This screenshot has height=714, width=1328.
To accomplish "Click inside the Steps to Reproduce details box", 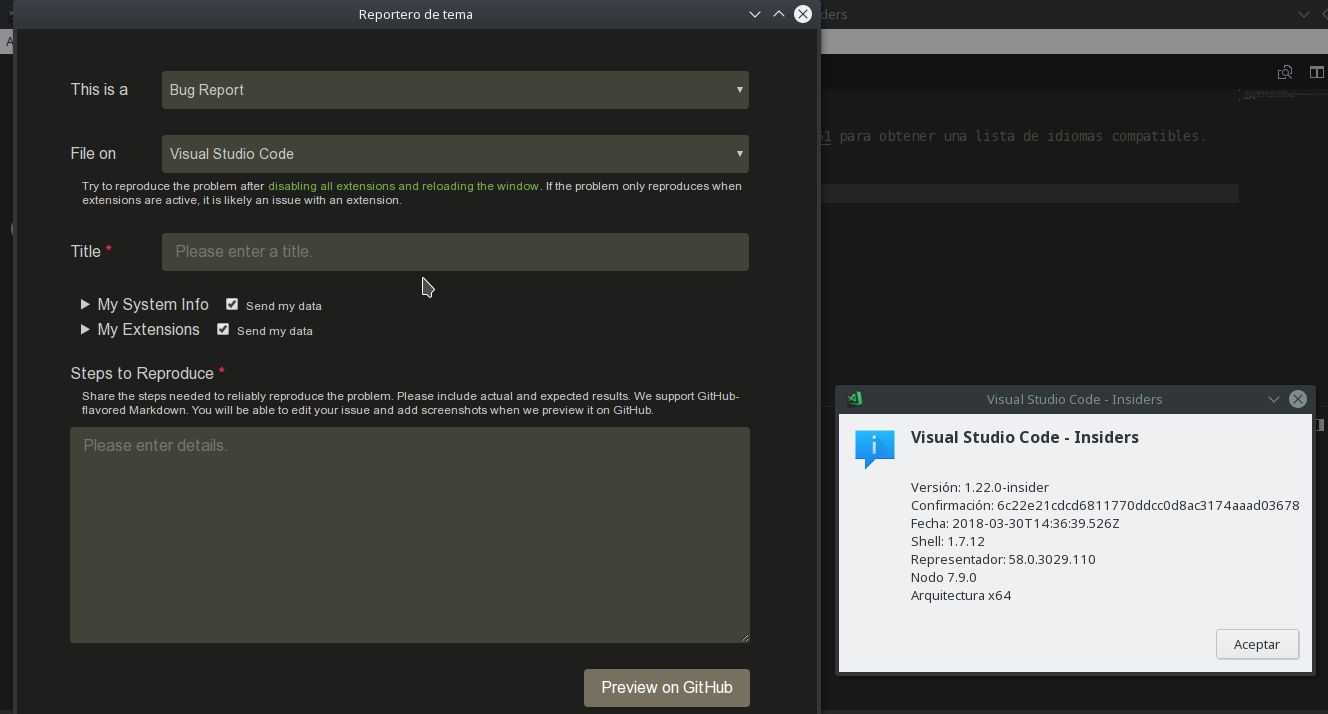I will (x=410, y=535).
